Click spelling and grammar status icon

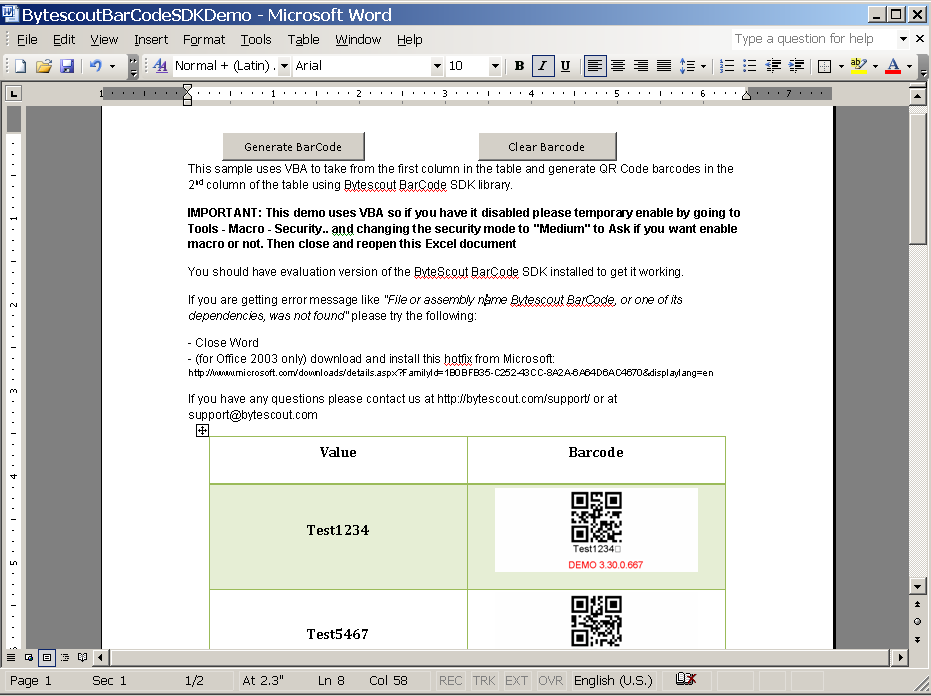(x=686, y=679)
